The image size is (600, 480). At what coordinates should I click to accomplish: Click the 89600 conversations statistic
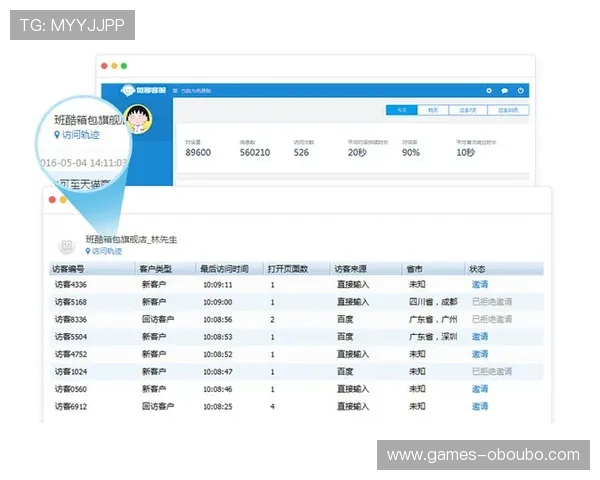tap(198, 152)
